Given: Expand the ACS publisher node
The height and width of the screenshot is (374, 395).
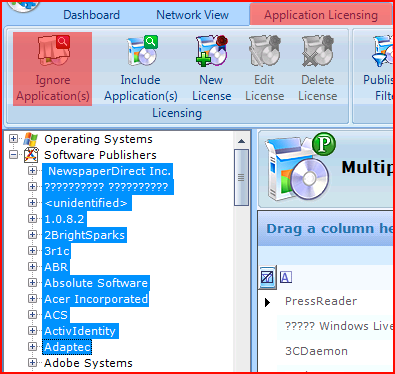Looking at the screenshot, I should point(32,314).
